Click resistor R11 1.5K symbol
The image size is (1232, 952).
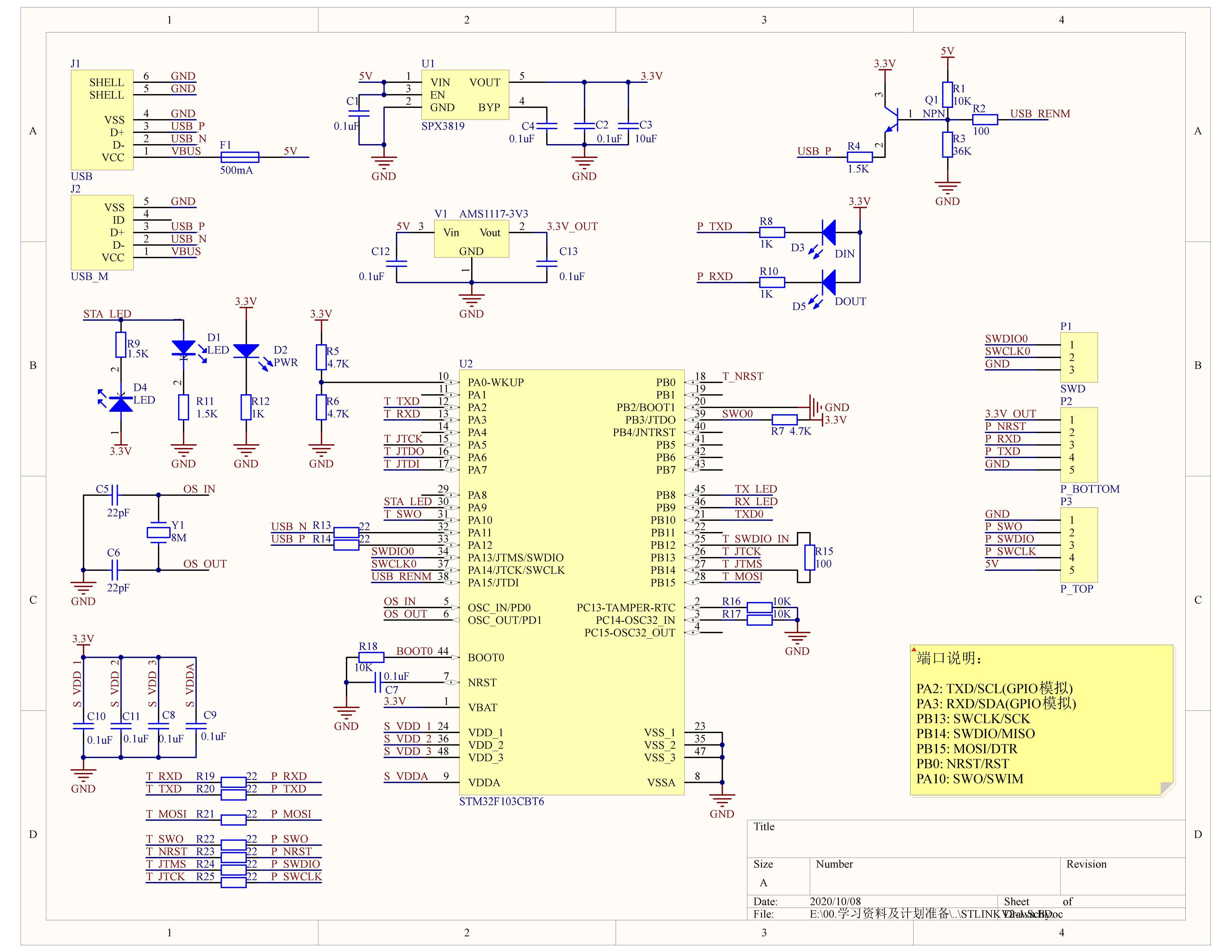[x=183, y=407]
